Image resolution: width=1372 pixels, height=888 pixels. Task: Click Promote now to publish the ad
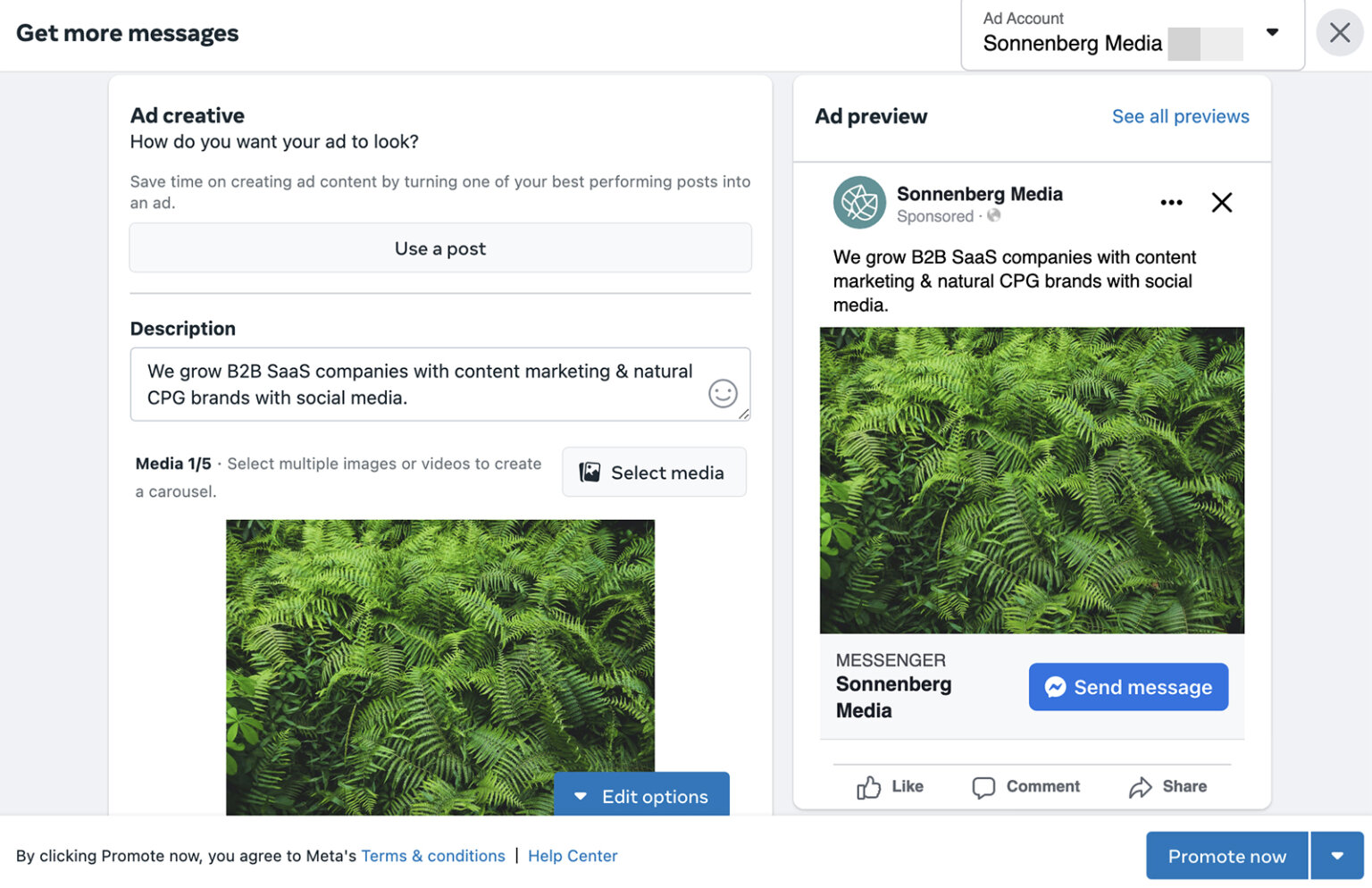tap(1226, 855)
